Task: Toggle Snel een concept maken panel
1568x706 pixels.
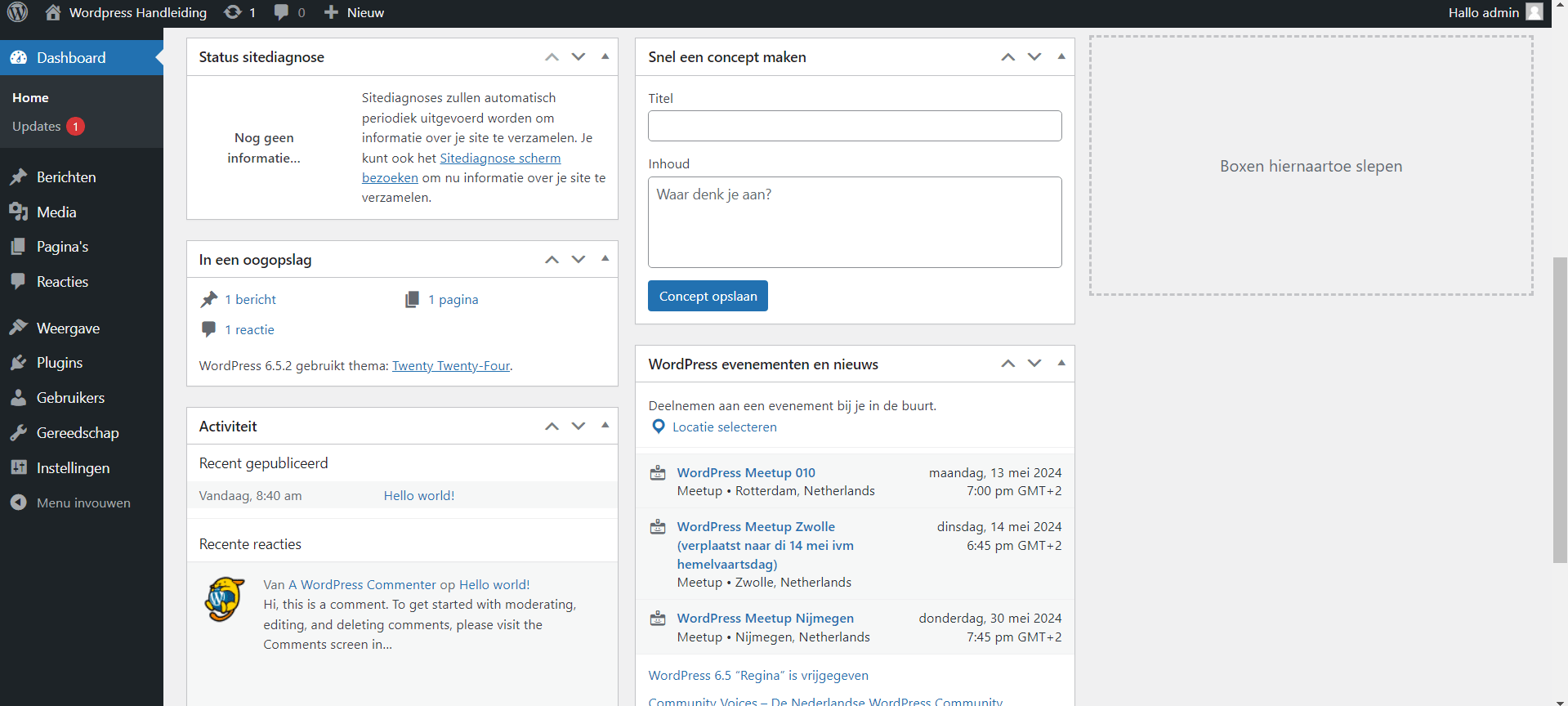Action: (1061, 57)
